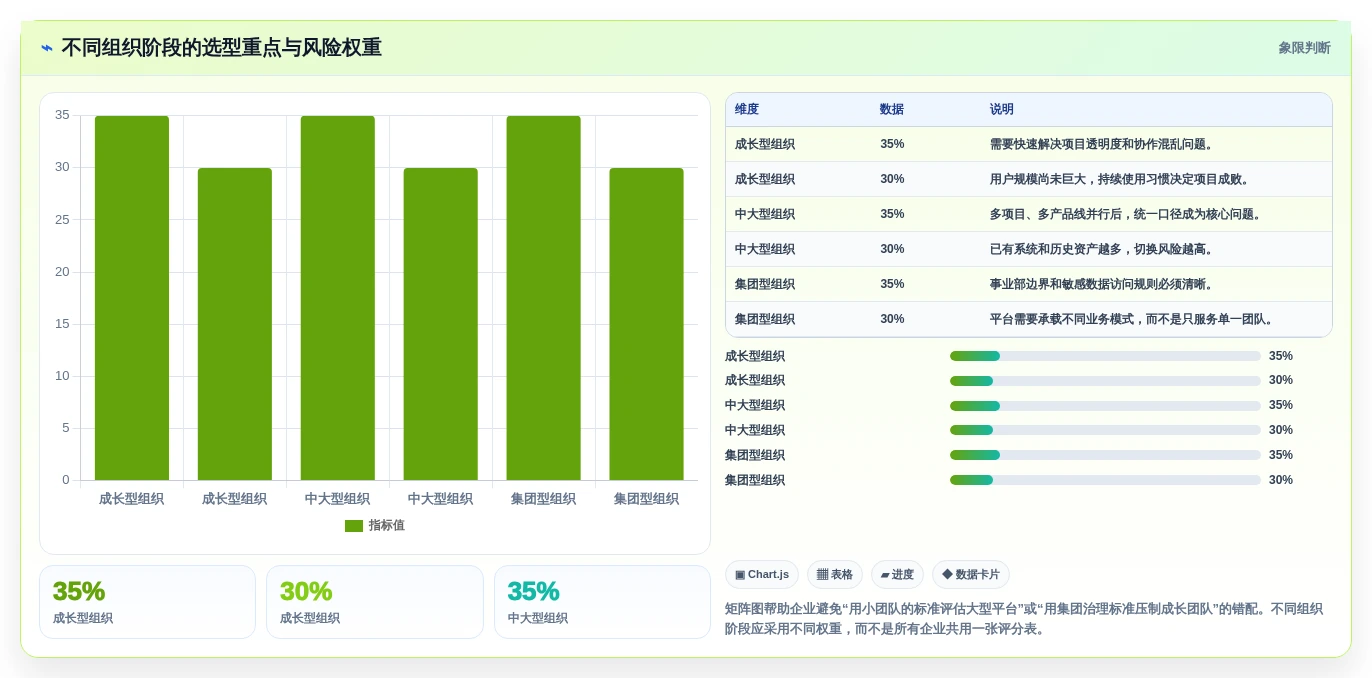
Task: Click the 30% cell in the 切换风险越高 table row
Action: [x=892, y=249]
